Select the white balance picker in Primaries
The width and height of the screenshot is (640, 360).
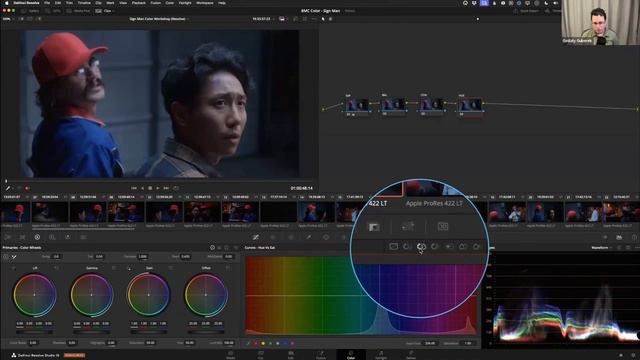[x=14, y=257]
